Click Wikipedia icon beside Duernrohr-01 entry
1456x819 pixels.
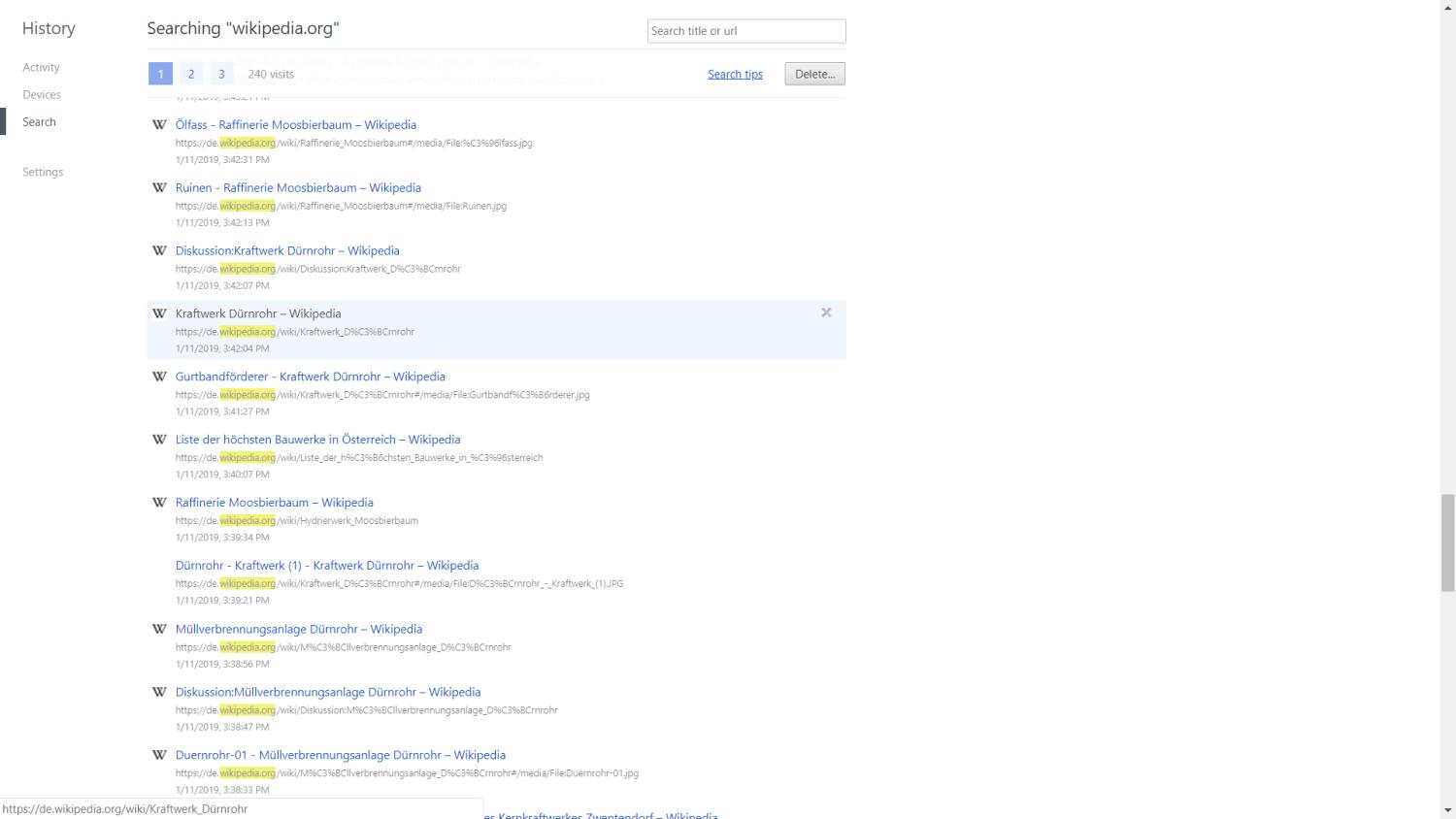pos(159,755)
